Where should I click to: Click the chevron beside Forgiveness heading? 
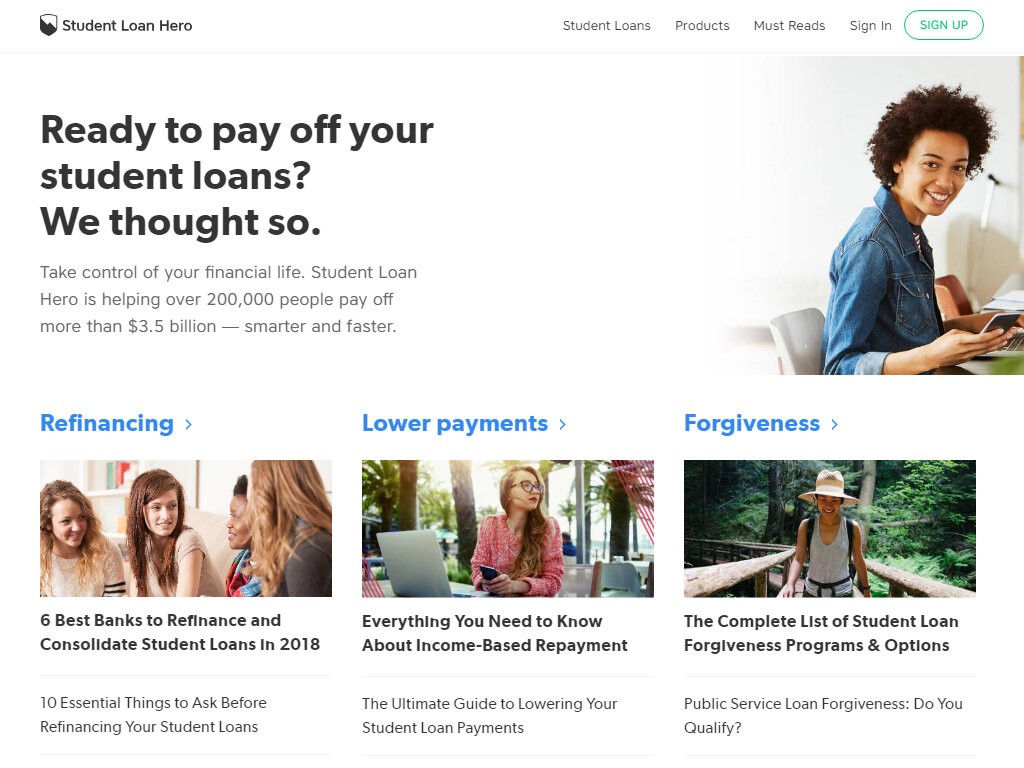coord(835,424)
